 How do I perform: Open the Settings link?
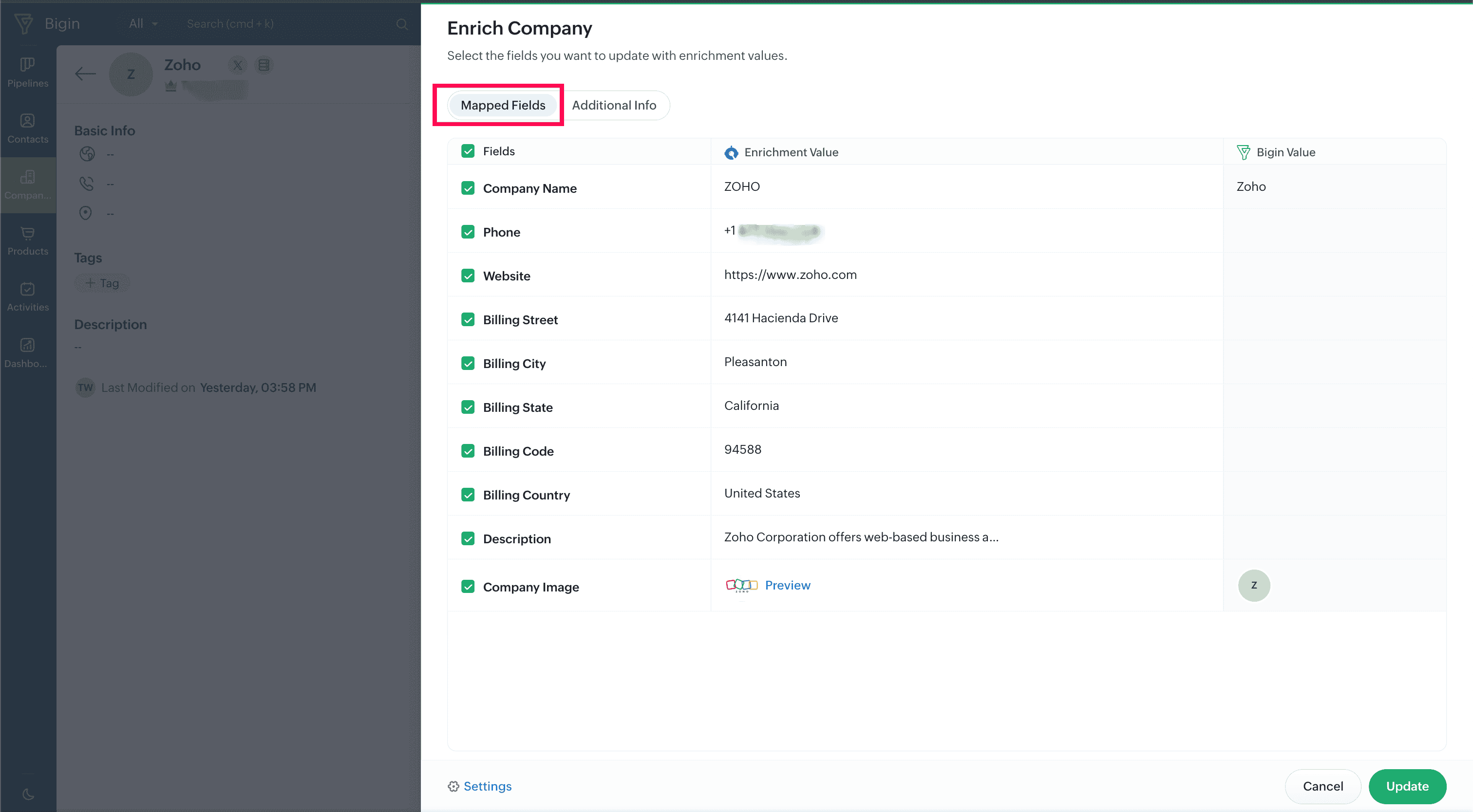point(487,786)
